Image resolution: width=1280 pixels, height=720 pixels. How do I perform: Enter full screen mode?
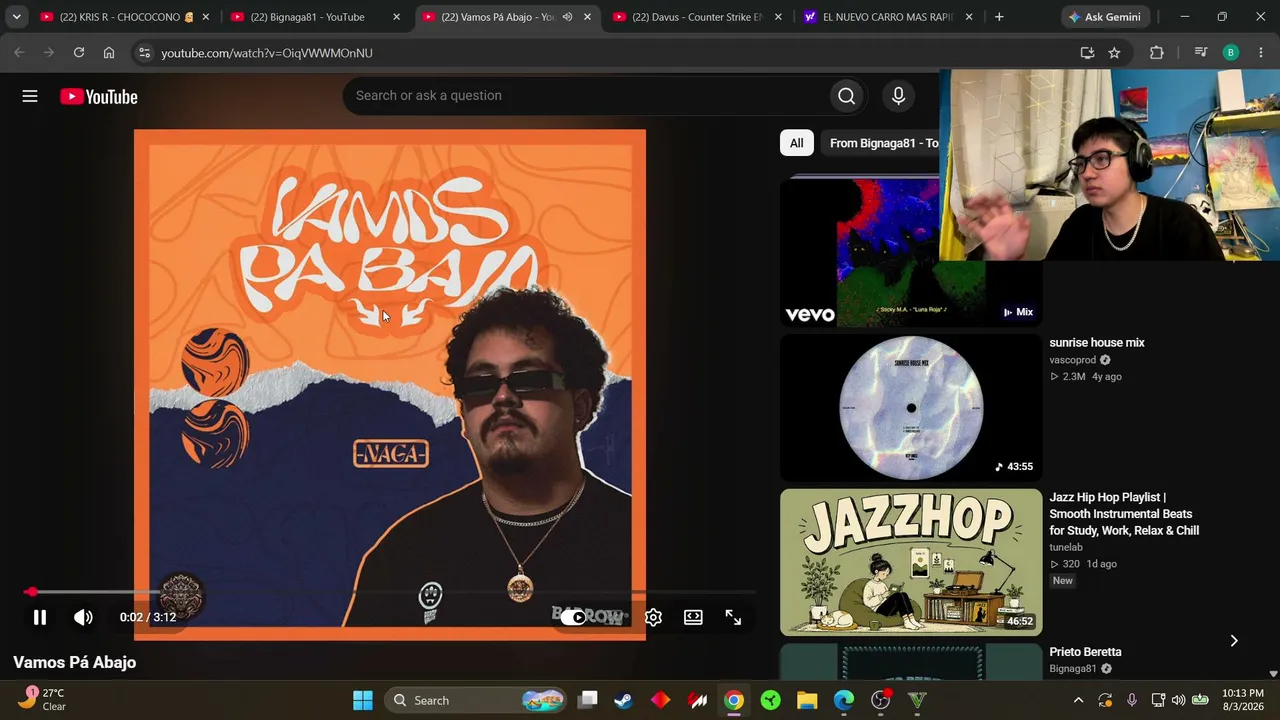coord(733,617)
